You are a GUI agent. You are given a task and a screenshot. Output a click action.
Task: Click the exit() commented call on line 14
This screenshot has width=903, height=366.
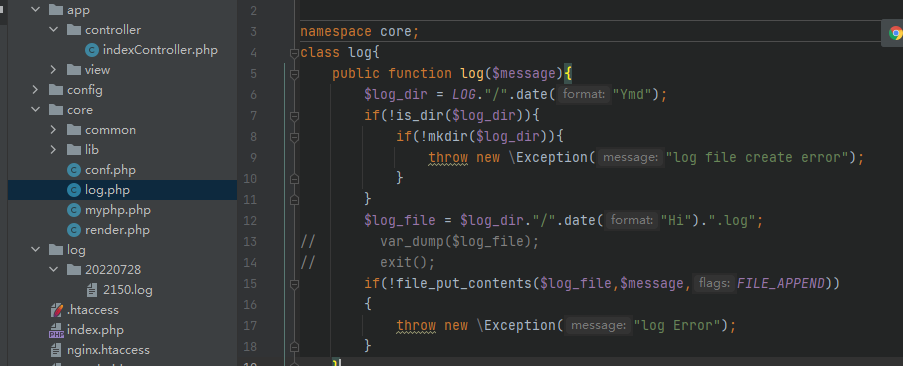point(407,262)
